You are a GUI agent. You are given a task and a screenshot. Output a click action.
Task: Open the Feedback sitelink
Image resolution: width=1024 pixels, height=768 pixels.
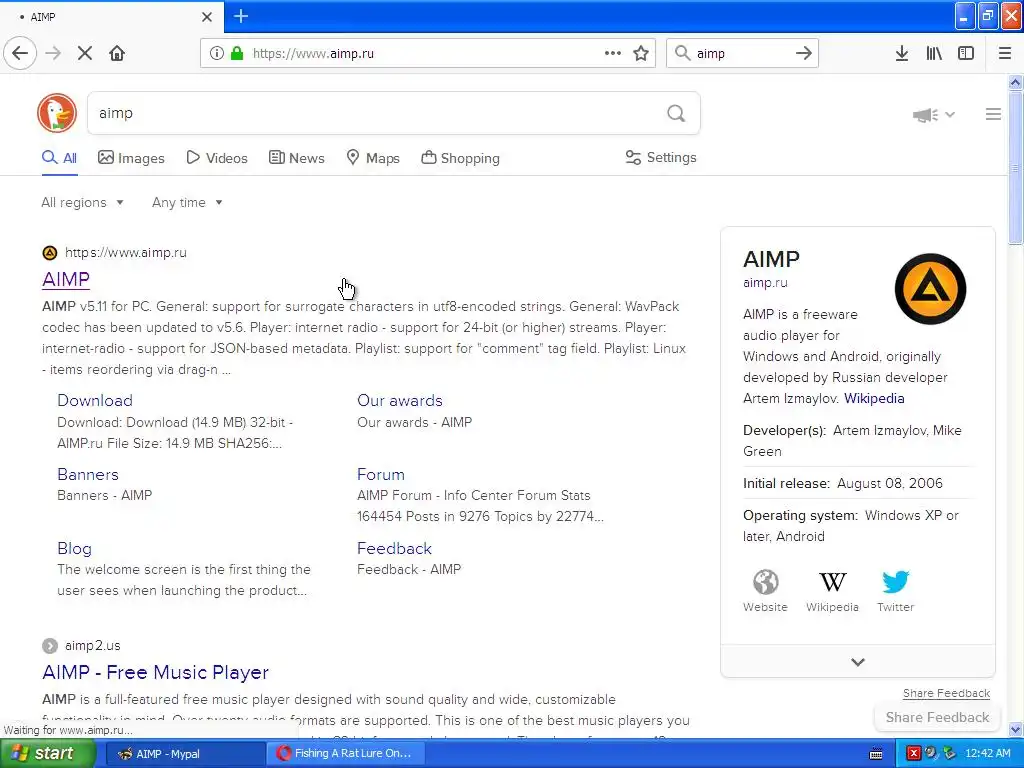coord(394,549)
